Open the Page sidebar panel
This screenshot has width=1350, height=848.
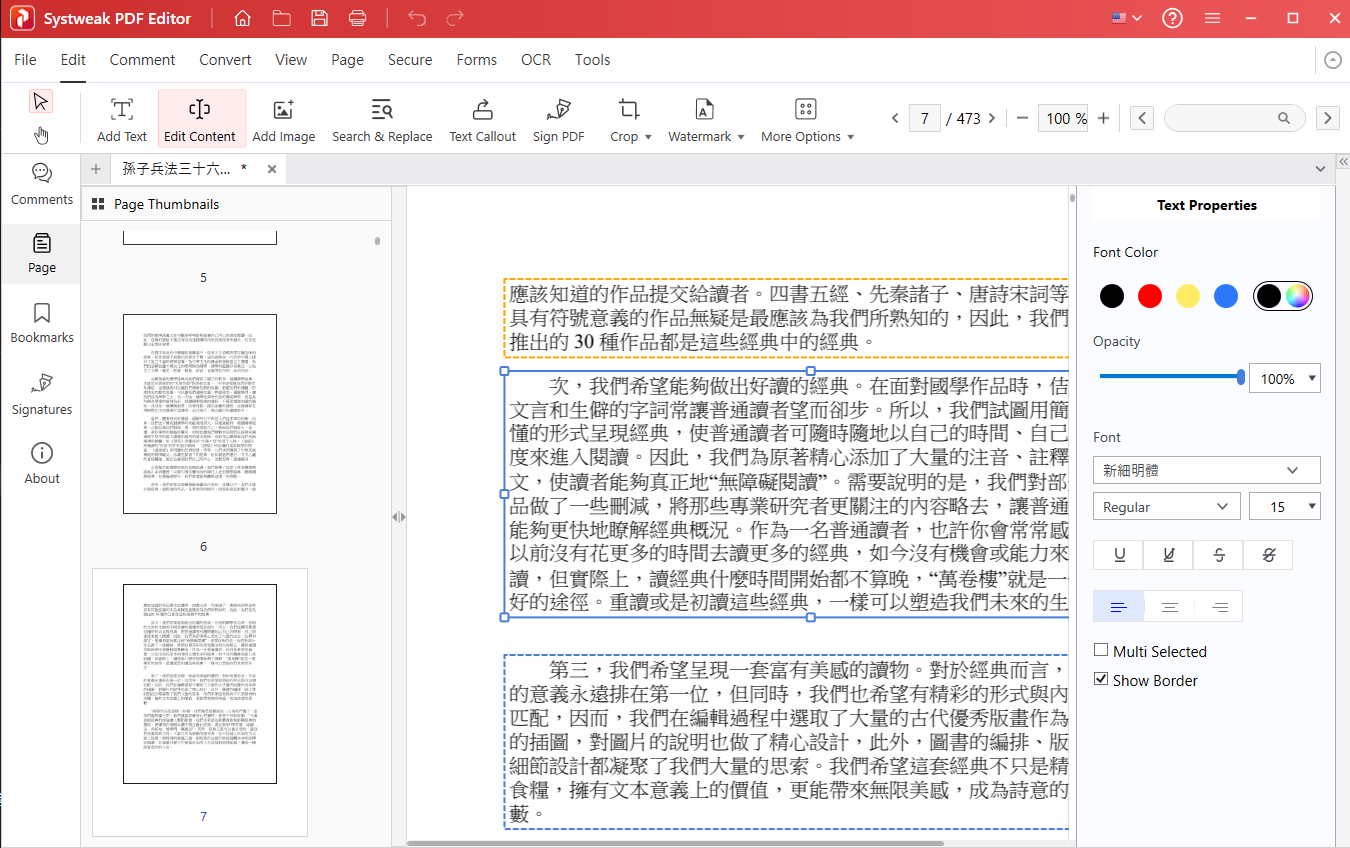click(x=41, y=253)
